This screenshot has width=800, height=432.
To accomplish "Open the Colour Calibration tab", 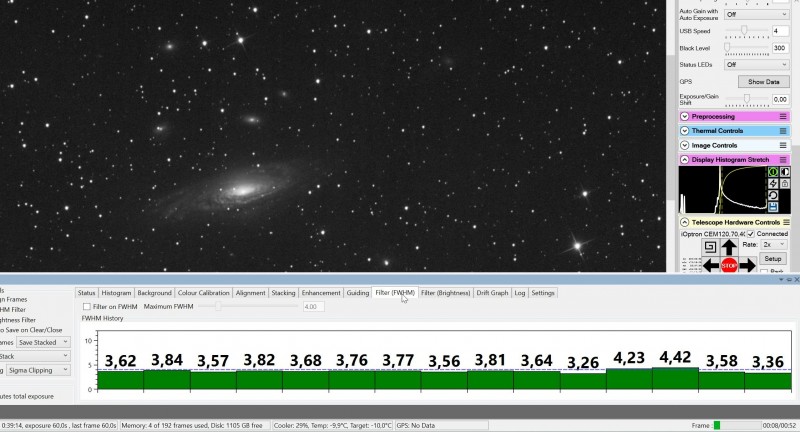I will coord(203,293).
